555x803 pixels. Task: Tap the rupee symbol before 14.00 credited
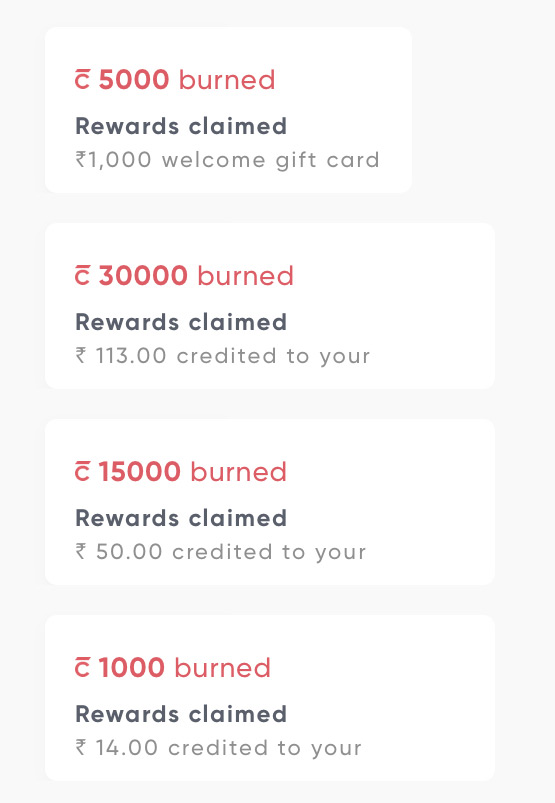81,748
